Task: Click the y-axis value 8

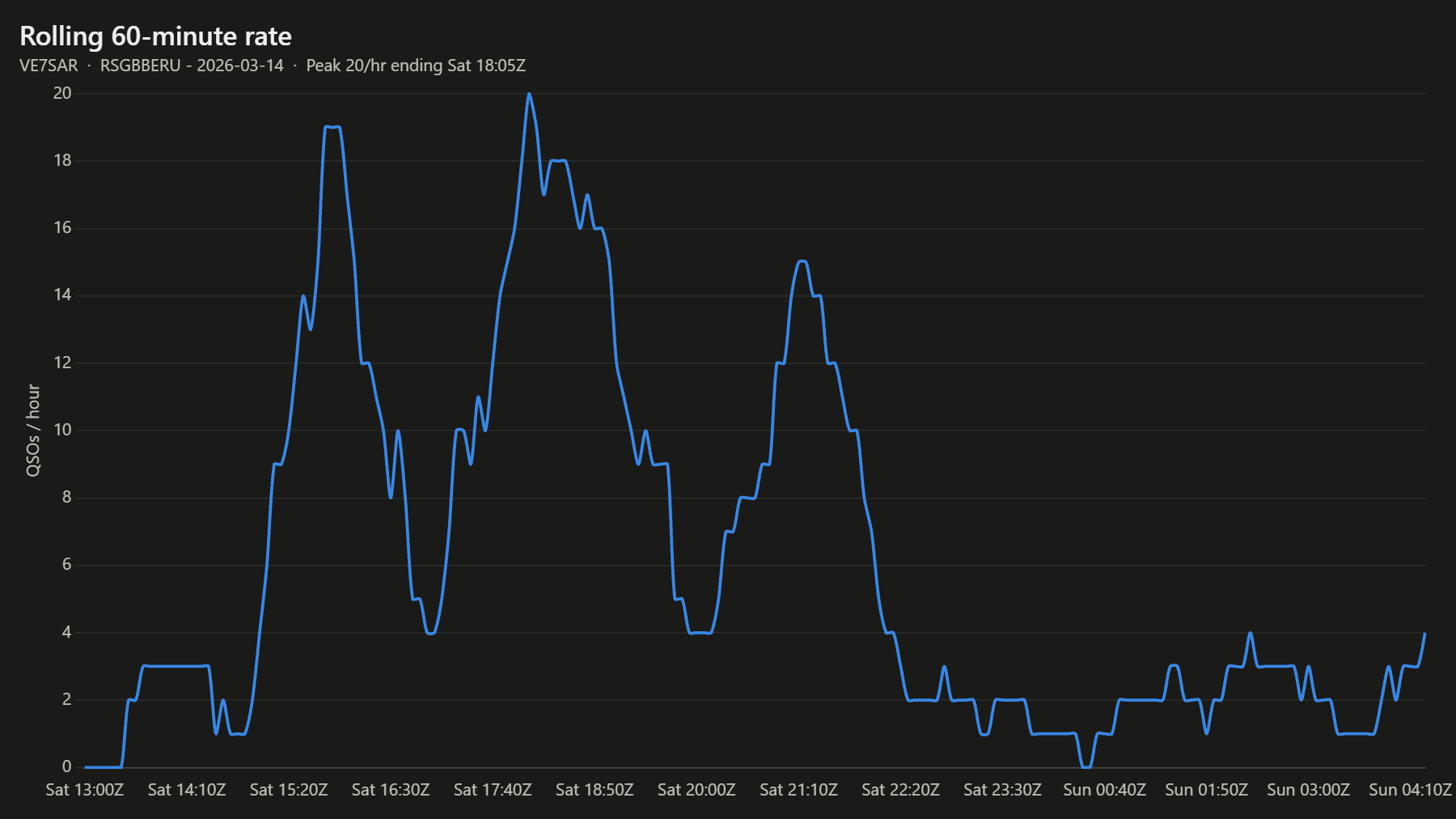Action: 67,497
